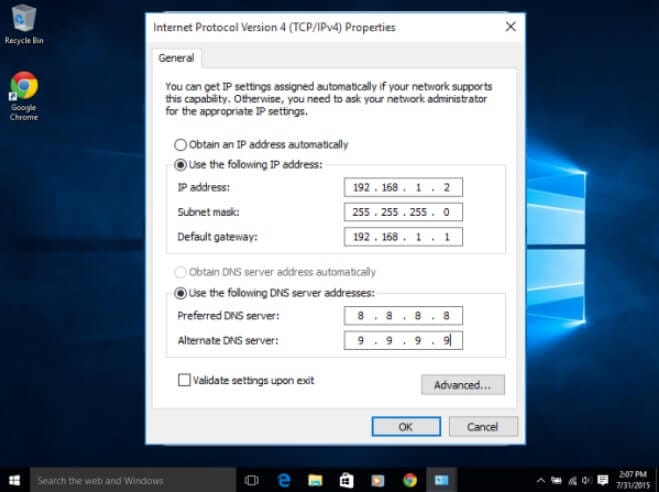Click the Advanced... button

463,385
